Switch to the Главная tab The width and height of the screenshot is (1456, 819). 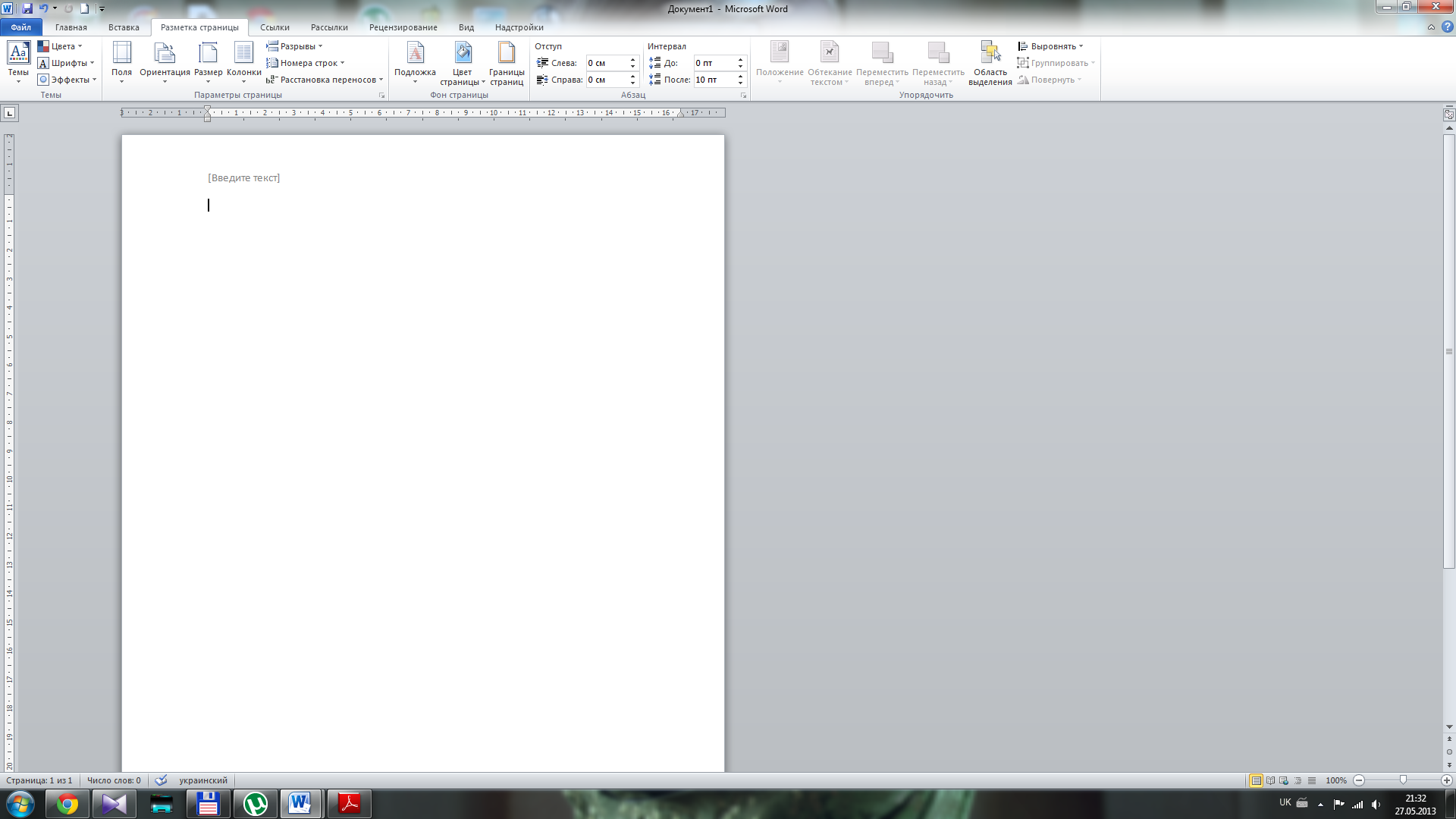pyautogui.click(x=71, y=27)
